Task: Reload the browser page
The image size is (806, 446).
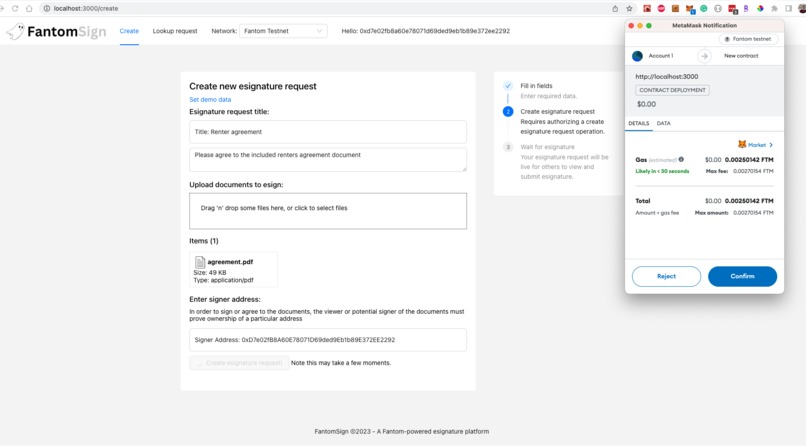Action: tap(15, 8)
